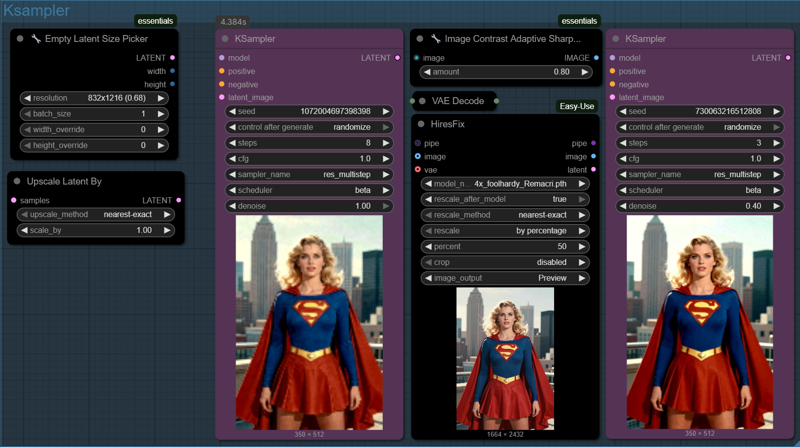
Task: Toggle the crop setting showing disabled
Action: click(x=505, y=262)
